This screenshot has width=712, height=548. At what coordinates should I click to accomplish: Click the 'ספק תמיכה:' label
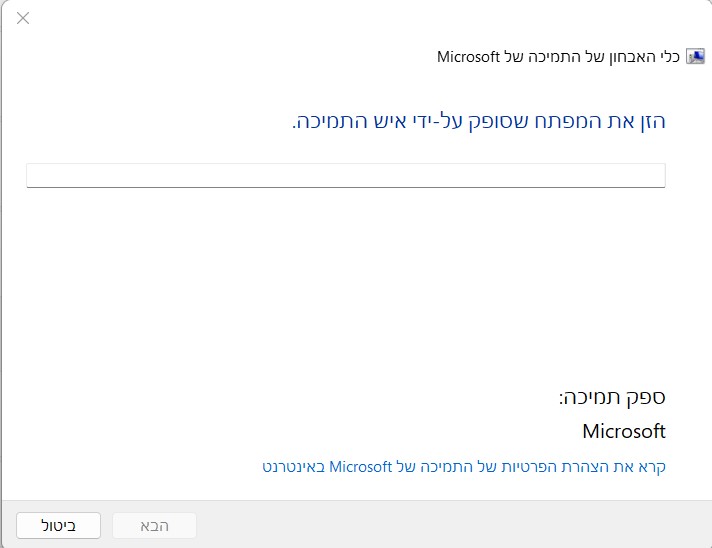tap(612, 396)
